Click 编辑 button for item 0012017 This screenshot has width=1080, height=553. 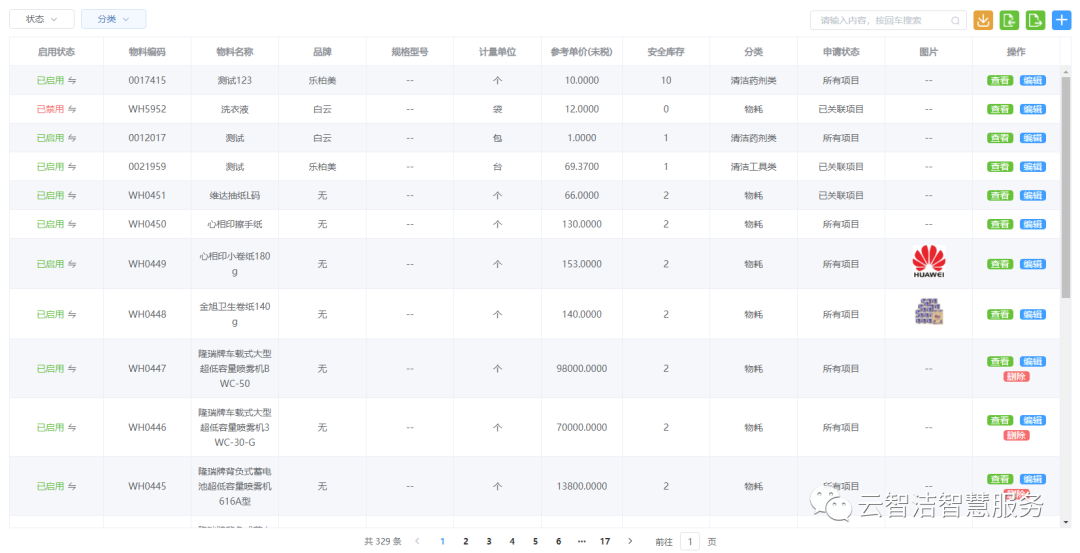pos(1033,138)
